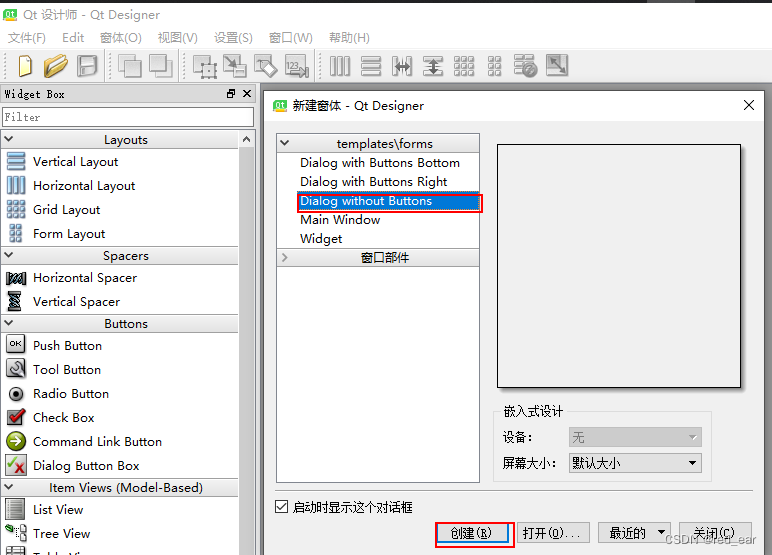Select Widget template

[321, 239]
